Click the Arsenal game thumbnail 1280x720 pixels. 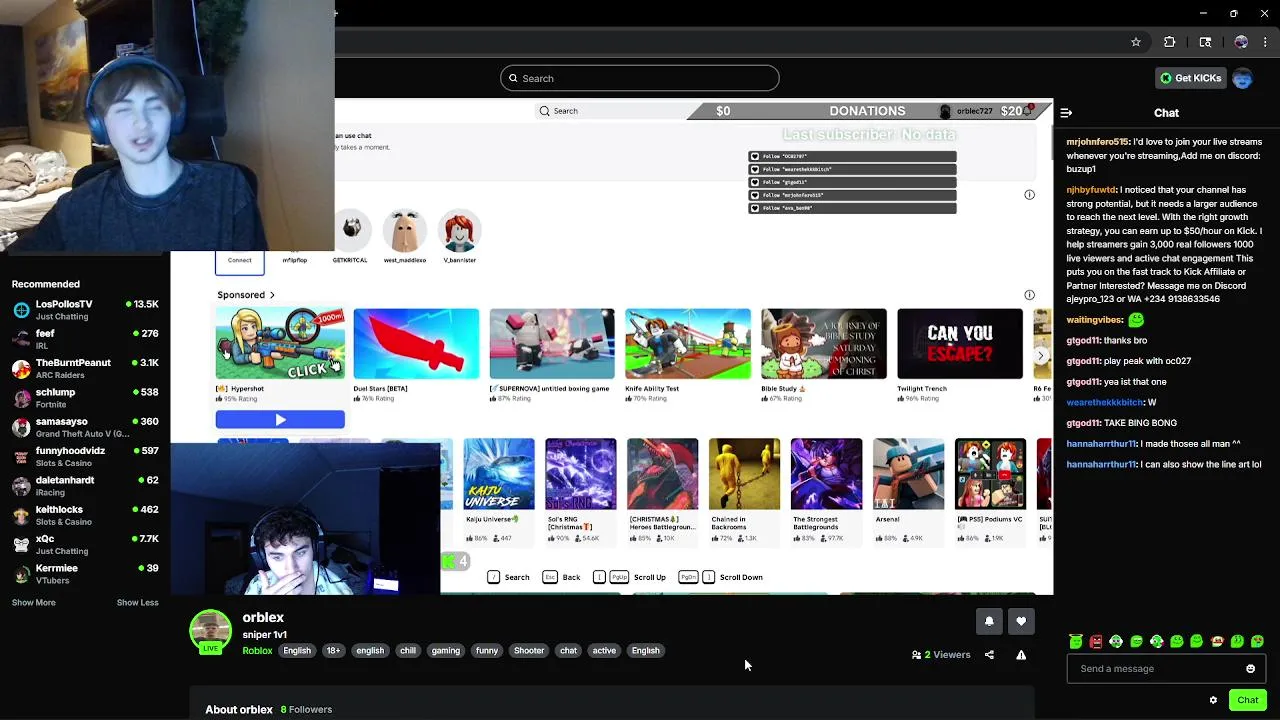pos(908,474)
